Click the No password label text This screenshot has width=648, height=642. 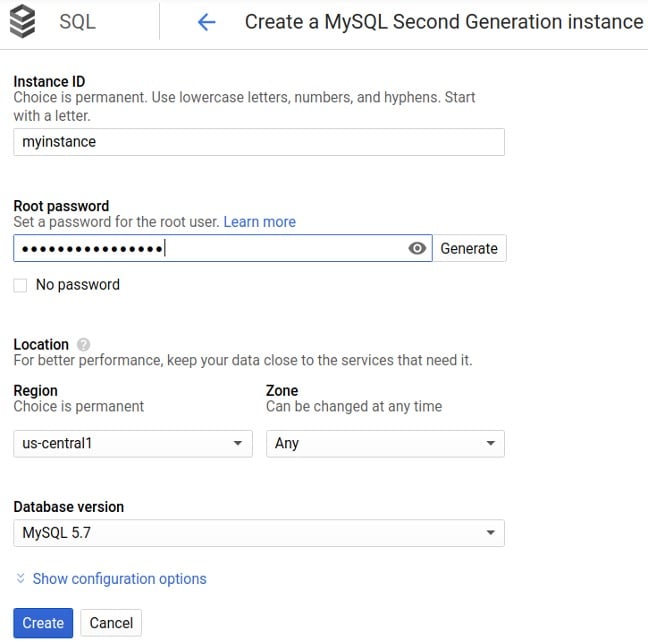(x=77, y=285)
